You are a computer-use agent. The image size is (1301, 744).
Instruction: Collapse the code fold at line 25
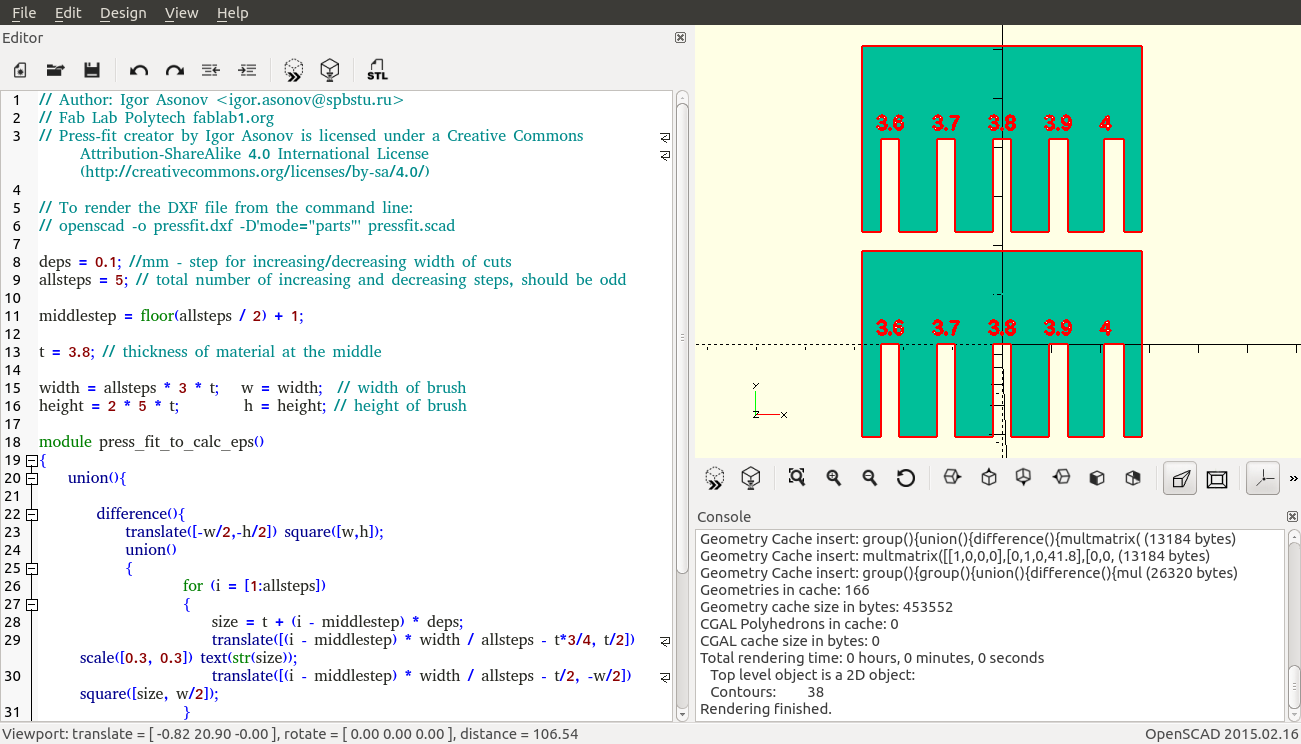tap(32, 568)
